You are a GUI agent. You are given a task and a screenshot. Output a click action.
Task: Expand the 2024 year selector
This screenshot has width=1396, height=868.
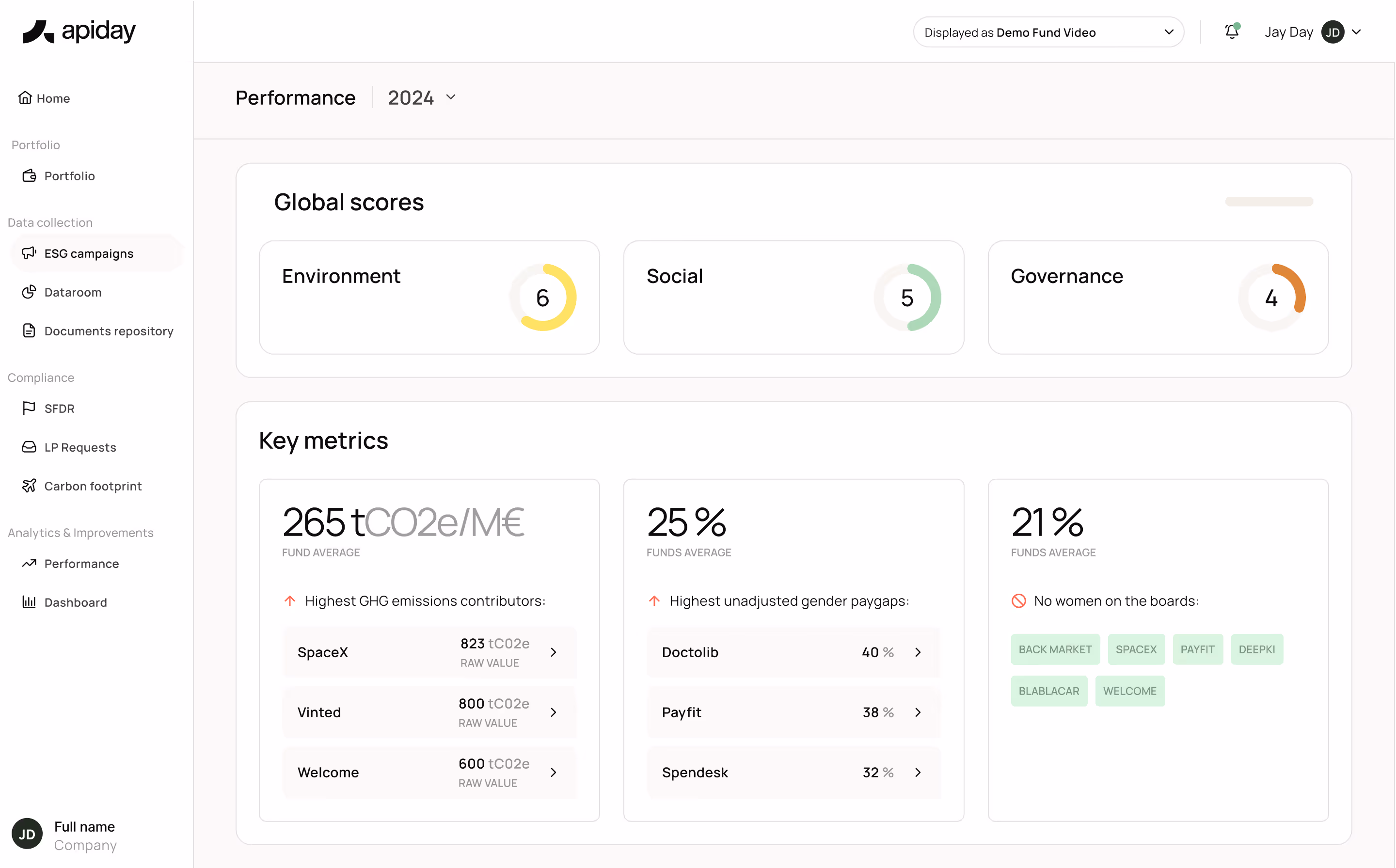point(422,97)
